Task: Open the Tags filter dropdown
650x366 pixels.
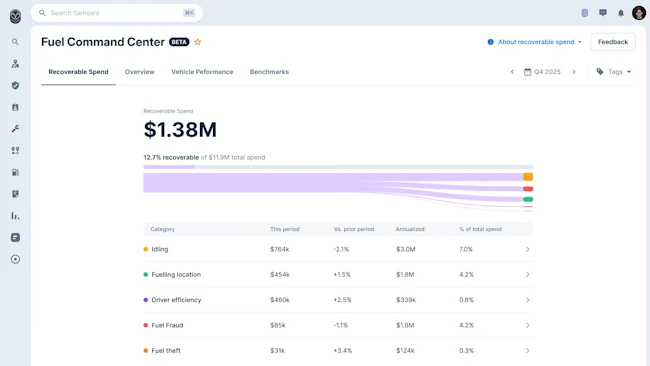Action: pyautogui.click(x=614, y=72)
